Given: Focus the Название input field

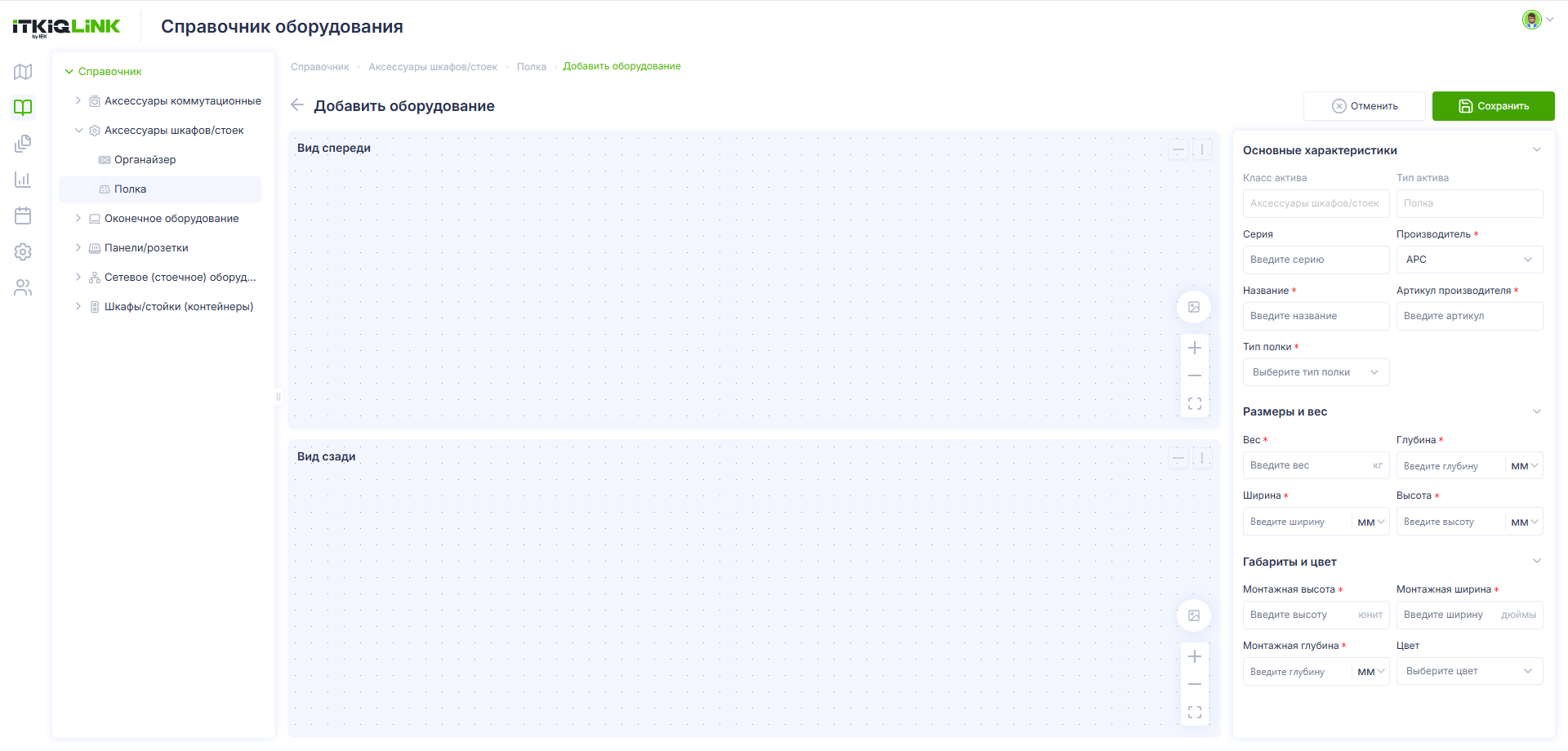Looking at the screenshot, I should coord(1316,316).
